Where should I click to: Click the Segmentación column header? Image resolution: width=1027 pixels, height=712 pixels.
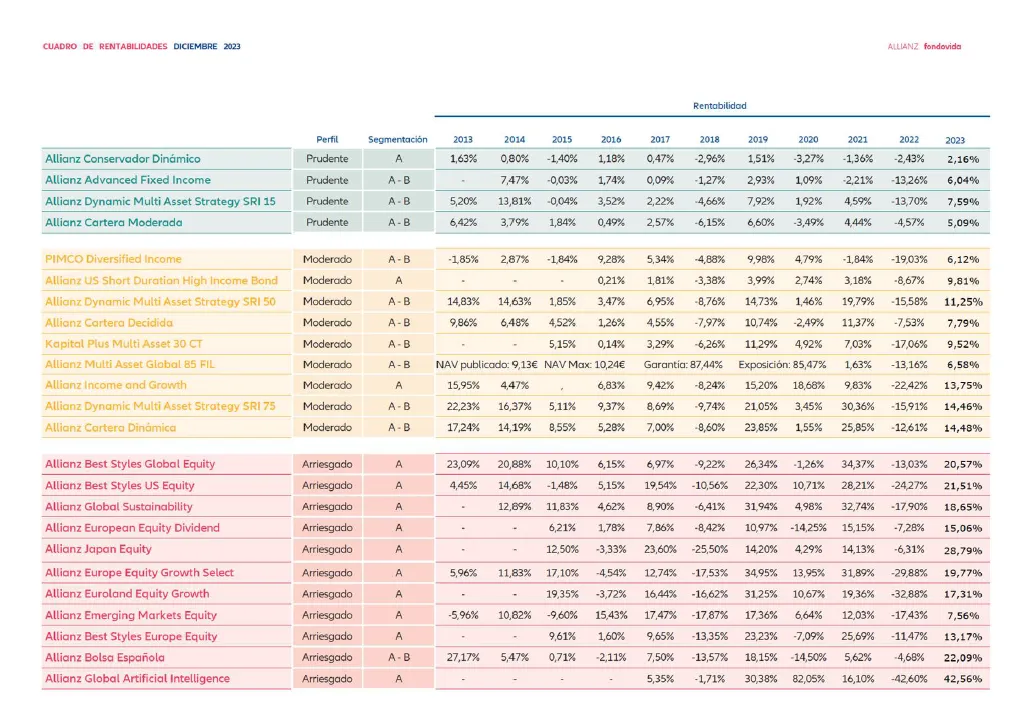click(x=397, y=140)
